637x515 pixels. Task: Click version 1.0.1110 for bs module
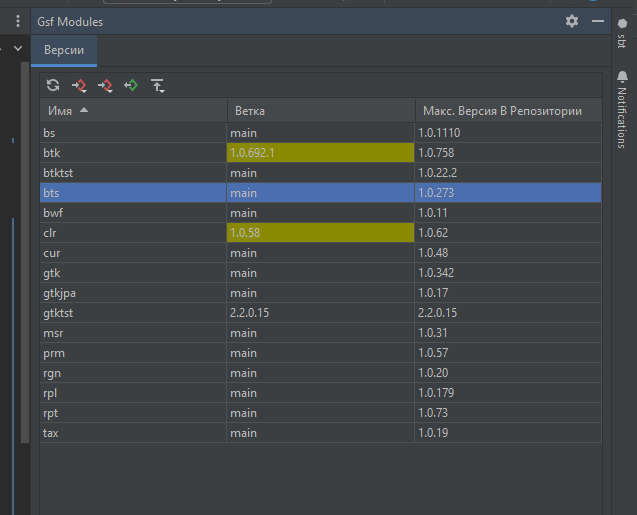[439, 132]
